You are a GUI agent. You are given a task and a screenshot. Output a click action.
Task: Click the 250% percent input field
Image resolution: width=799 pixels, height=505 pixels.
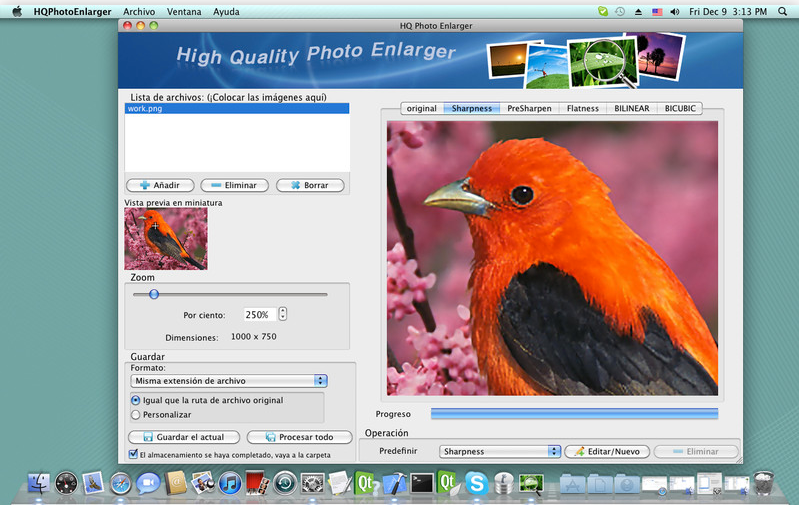[260, 314]
